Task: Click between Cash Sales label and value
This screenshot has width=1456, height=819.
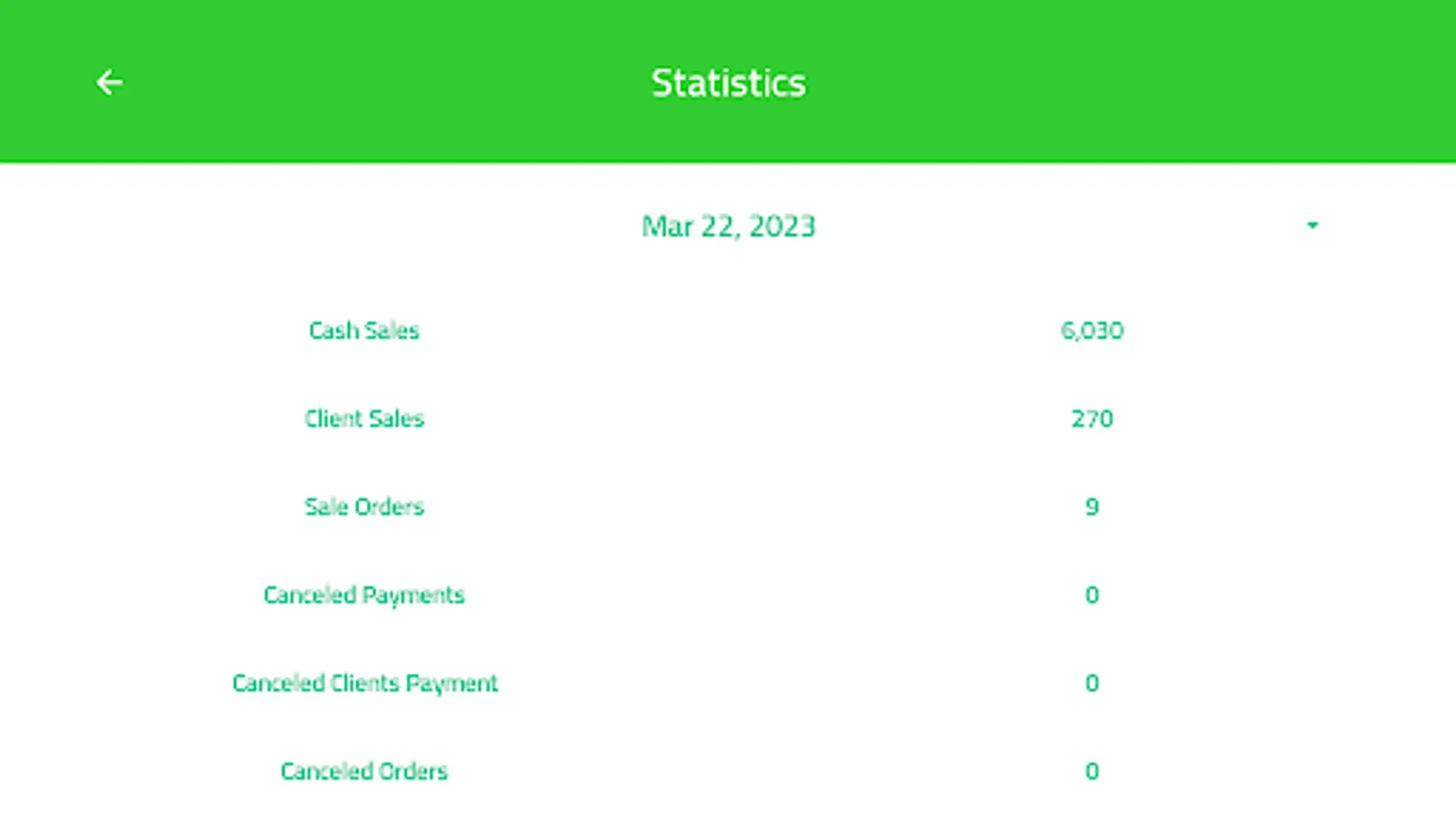Action: [728, 330]
